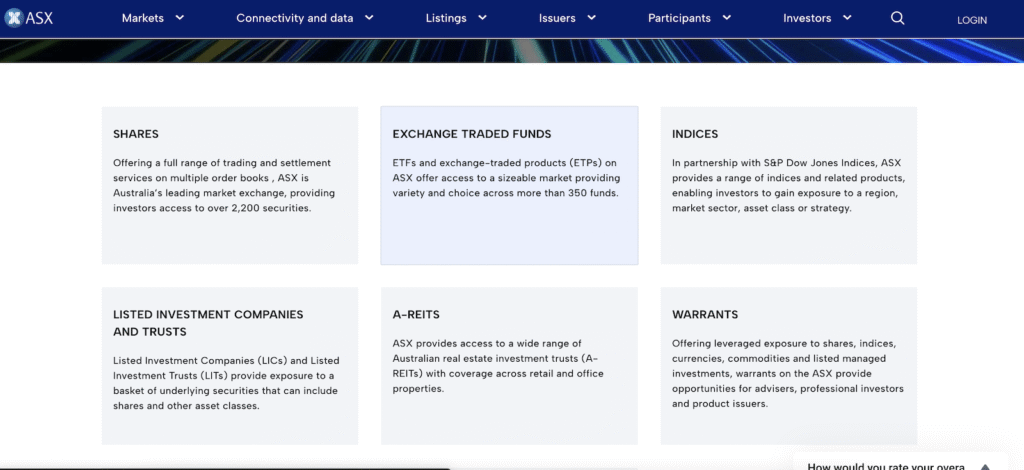This screenshot has width=1024, height=470.
Task: Click the warrants leveraged exposure description
Action: 788,373
